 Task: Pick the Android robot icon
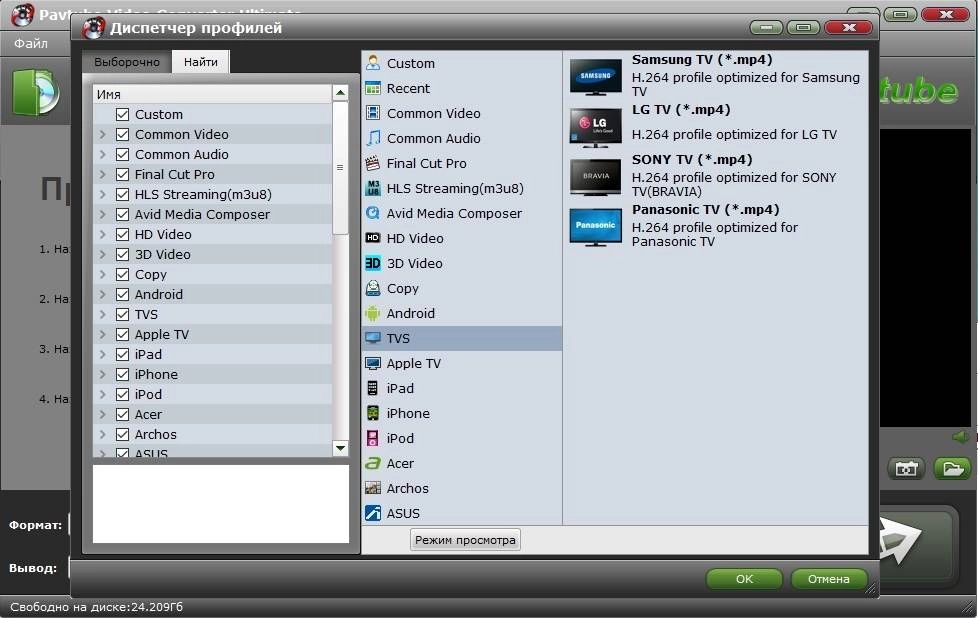point(373,313)
